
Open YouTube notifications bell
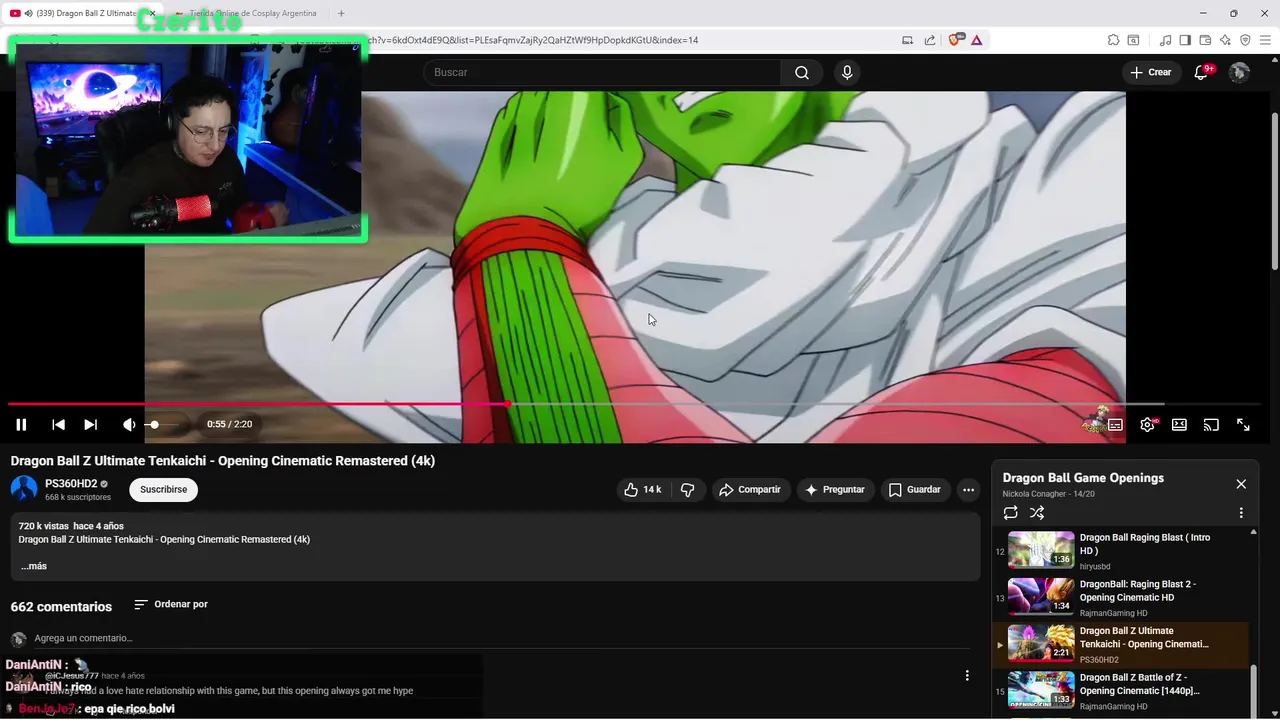pyautogui.click(x=1202, y=72)
